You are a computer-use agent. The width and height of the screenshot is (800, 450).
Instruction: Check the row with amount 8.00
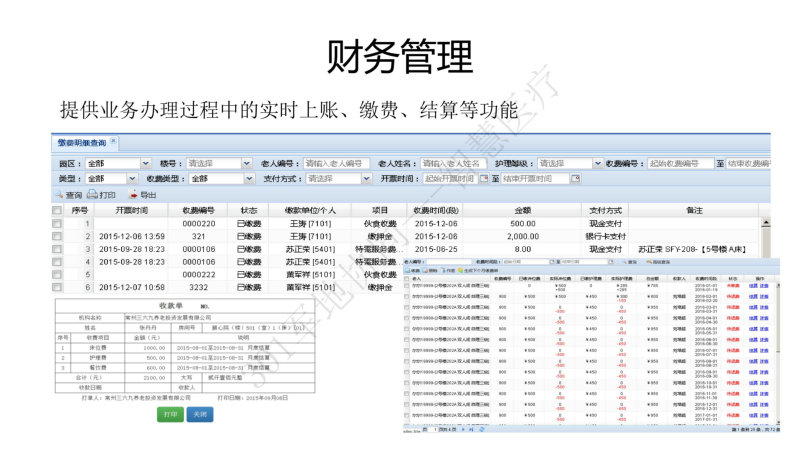click(57, 249)
